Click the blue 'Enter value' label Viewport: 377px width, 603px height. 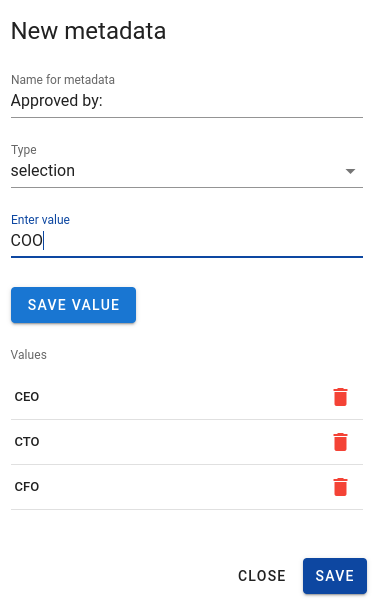point(40,220)
